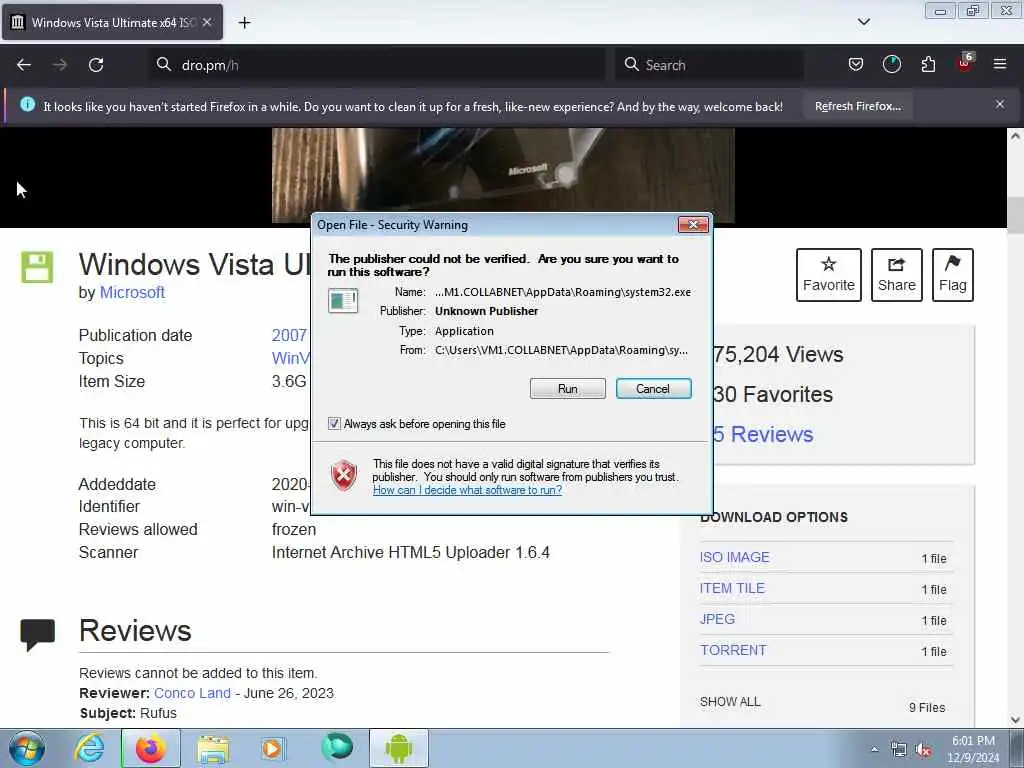Open Windows Explorer folder on taskbar
The image size is (1024, 768).
tap(213, 748)
